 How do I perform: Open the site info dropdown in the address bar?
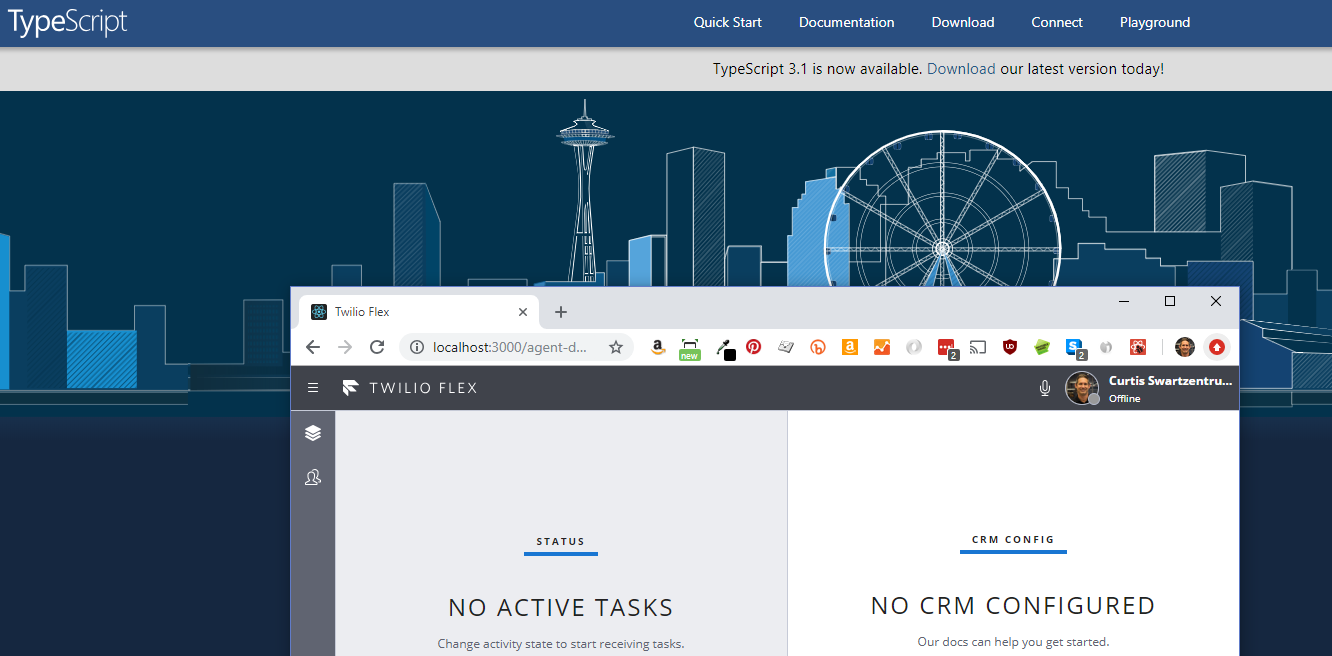point(416,347)
